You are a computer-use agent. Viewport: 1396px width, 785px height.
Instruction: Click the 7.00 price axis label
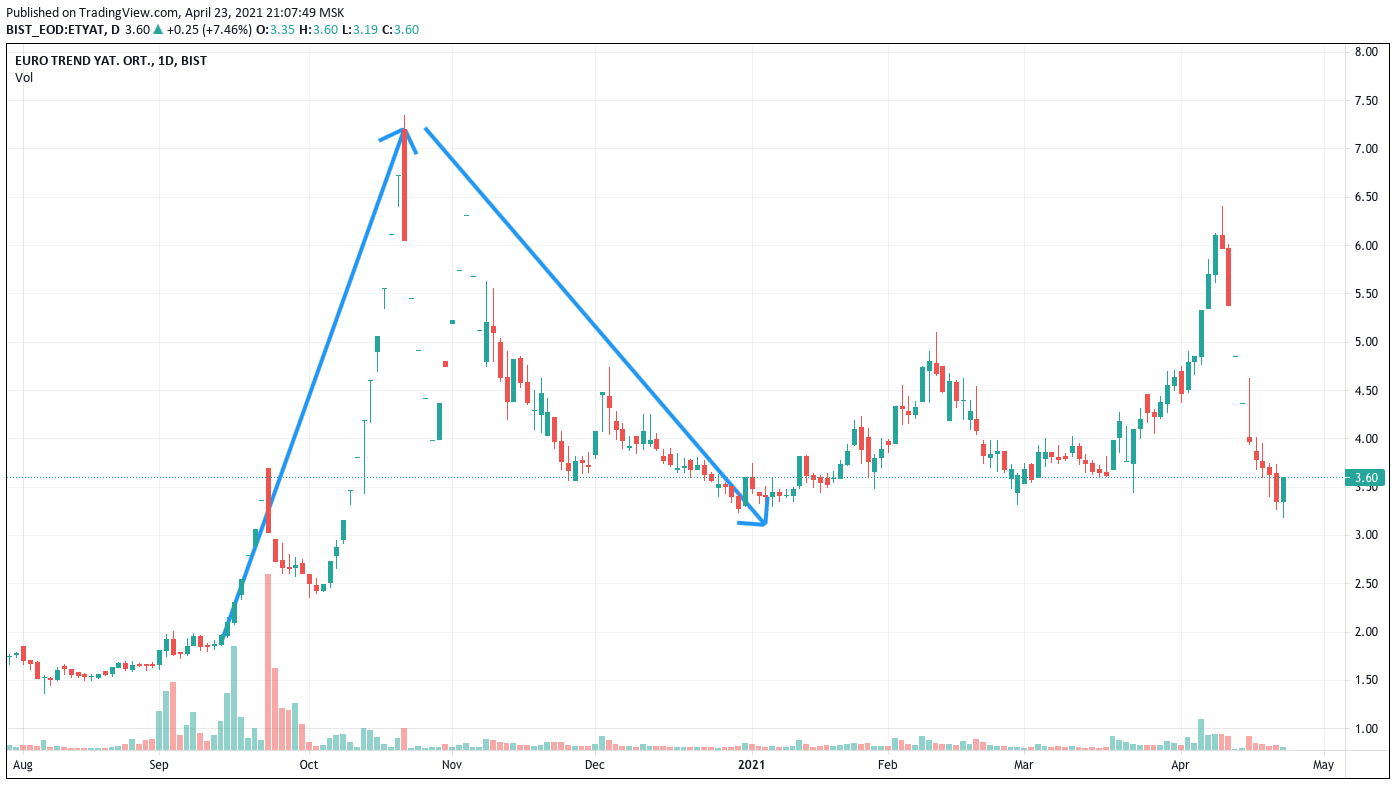click(x=1366, y=149)
